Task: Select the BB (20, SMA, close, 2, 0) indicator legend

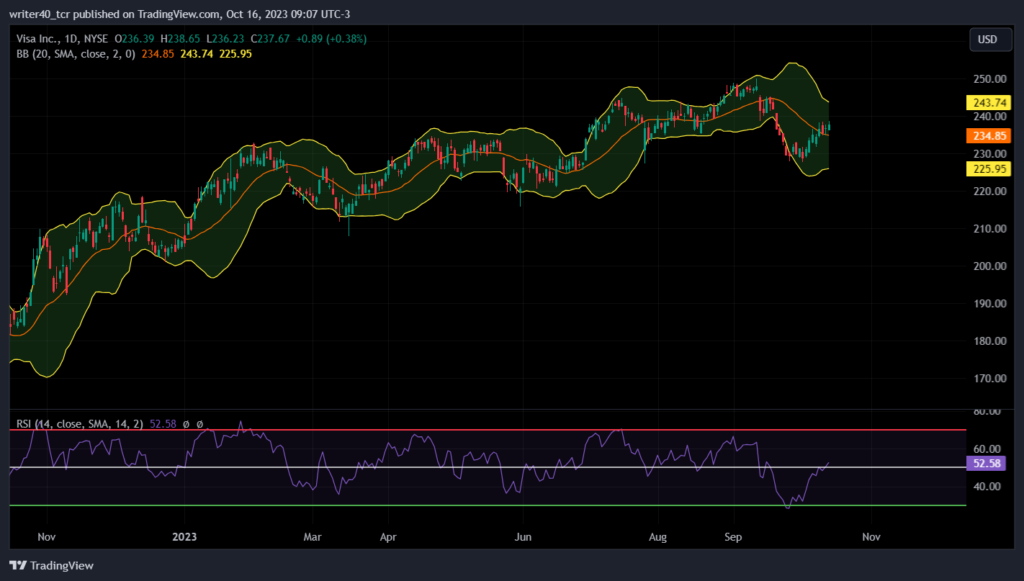Action: (x=76, y=54)
